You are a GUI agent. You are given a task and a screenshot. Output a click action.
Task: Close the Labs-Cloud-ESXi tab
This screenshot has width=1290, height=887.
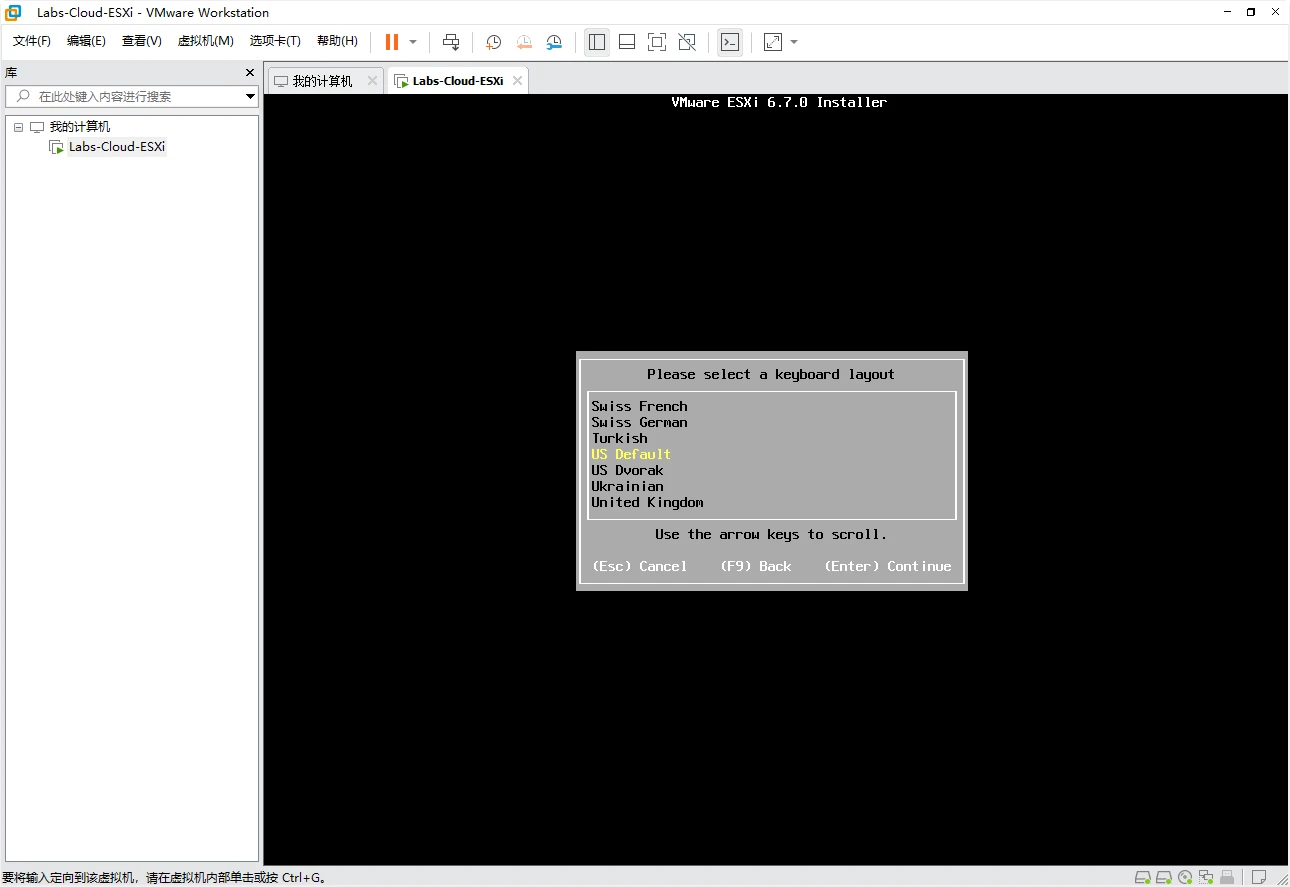coord(517,81)
